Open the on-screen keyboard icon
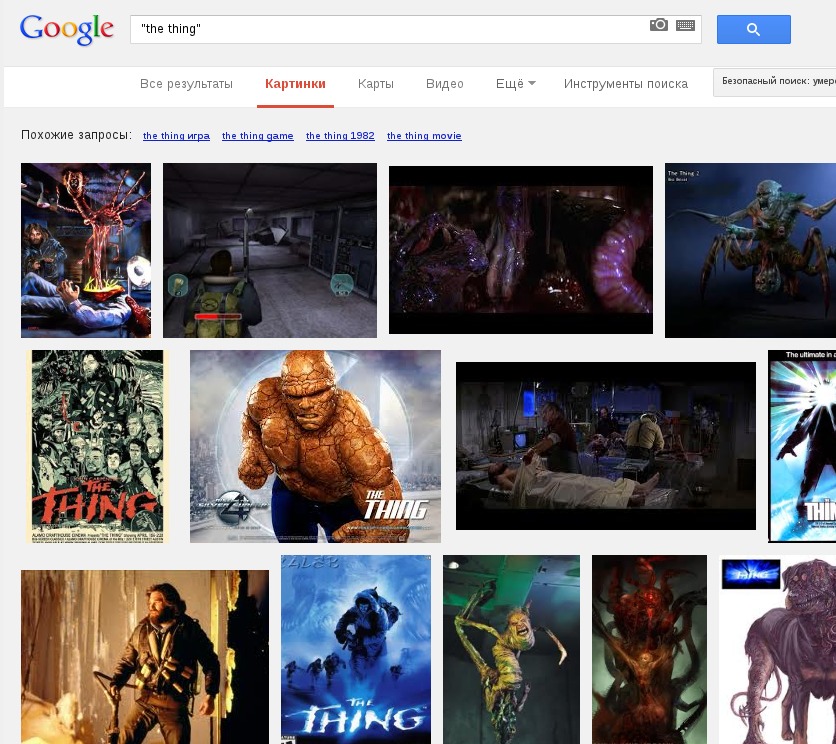 tap(685, 25)
